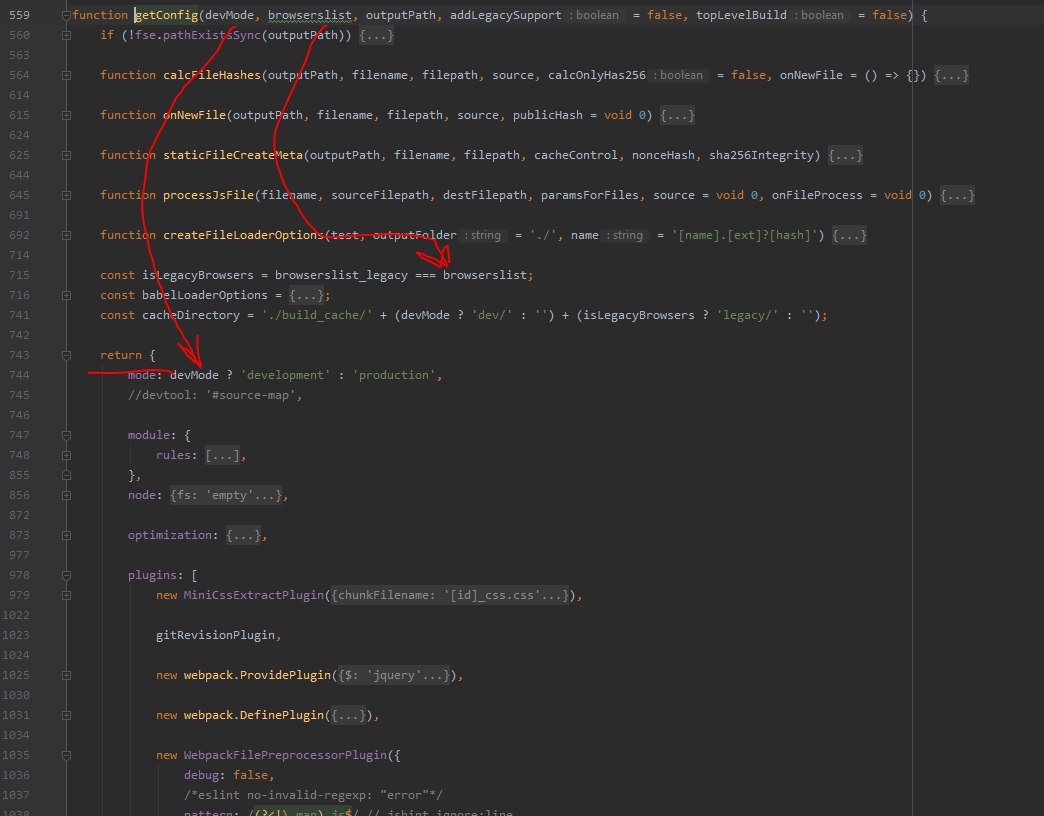Expand the calcFileHashes fold marker in gutter
Viewport: 1044px width, 816px height.
[66, 75]
